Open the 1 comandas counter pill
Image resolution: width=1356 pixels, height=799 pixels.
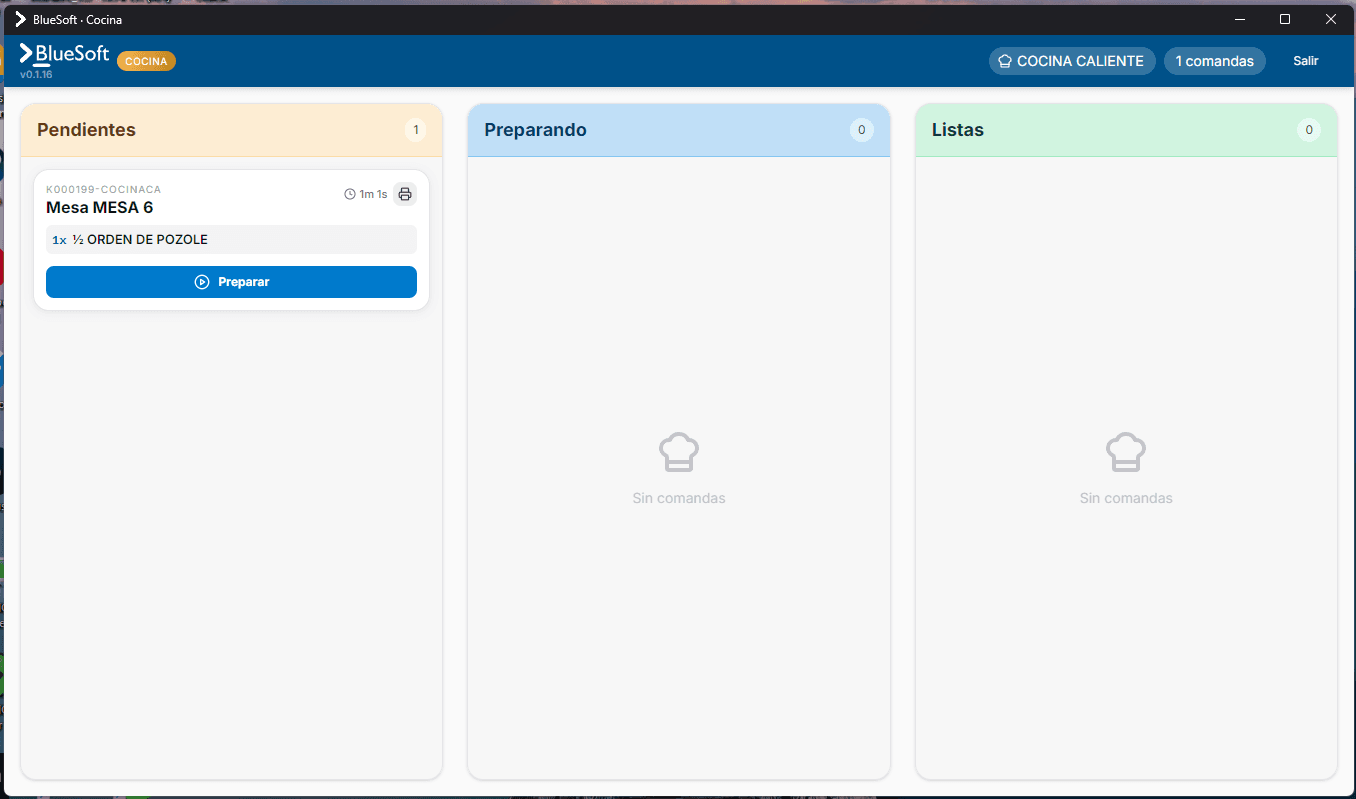(x=1214, y=61)
